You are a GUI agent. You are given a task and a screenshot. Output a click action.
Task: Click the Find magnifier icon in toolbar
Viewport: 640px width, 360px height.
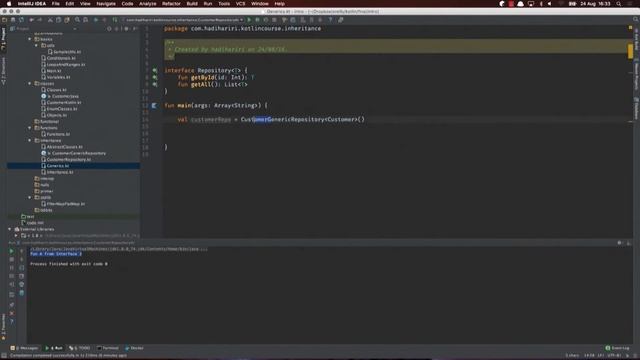coord(77,20)
